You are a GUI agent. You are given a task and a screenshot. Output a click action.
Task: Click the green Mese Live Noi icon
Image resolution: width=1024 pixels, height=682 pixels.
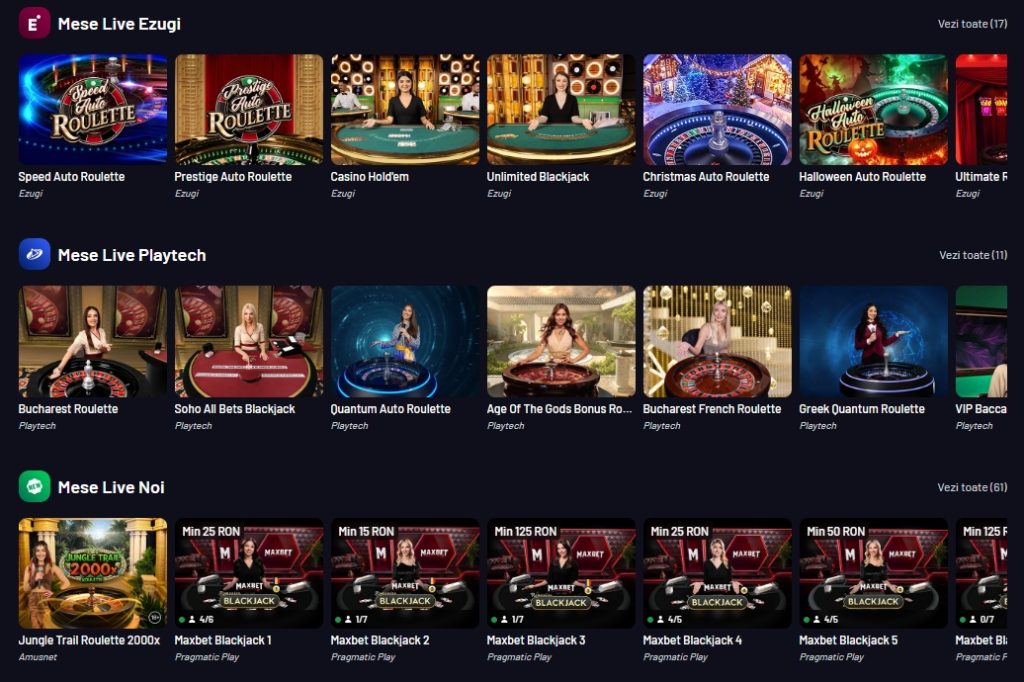point(34,487)
